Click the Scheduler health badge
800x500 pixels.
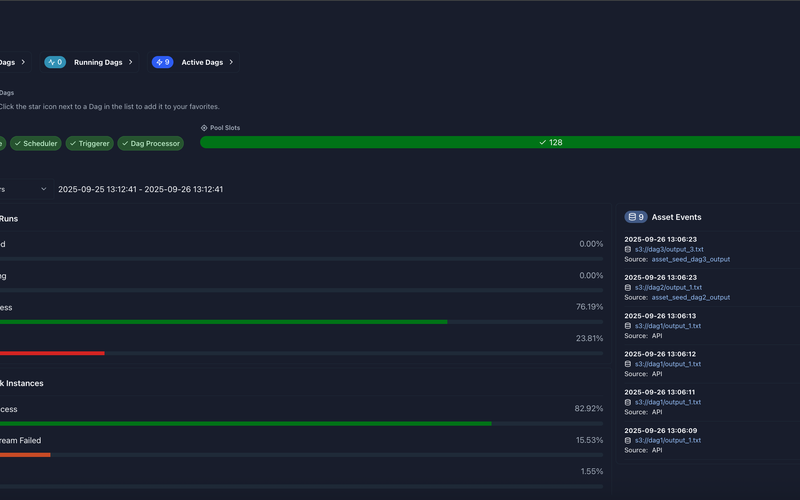pos(36,143)
